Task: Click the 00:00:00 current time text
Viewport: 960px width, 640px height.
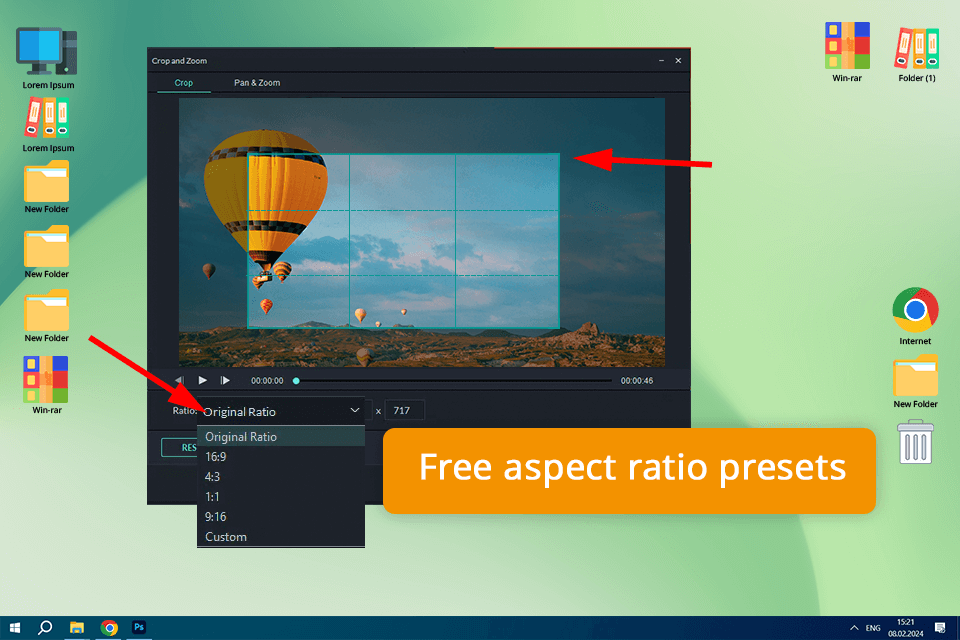Action: point(267,380)
